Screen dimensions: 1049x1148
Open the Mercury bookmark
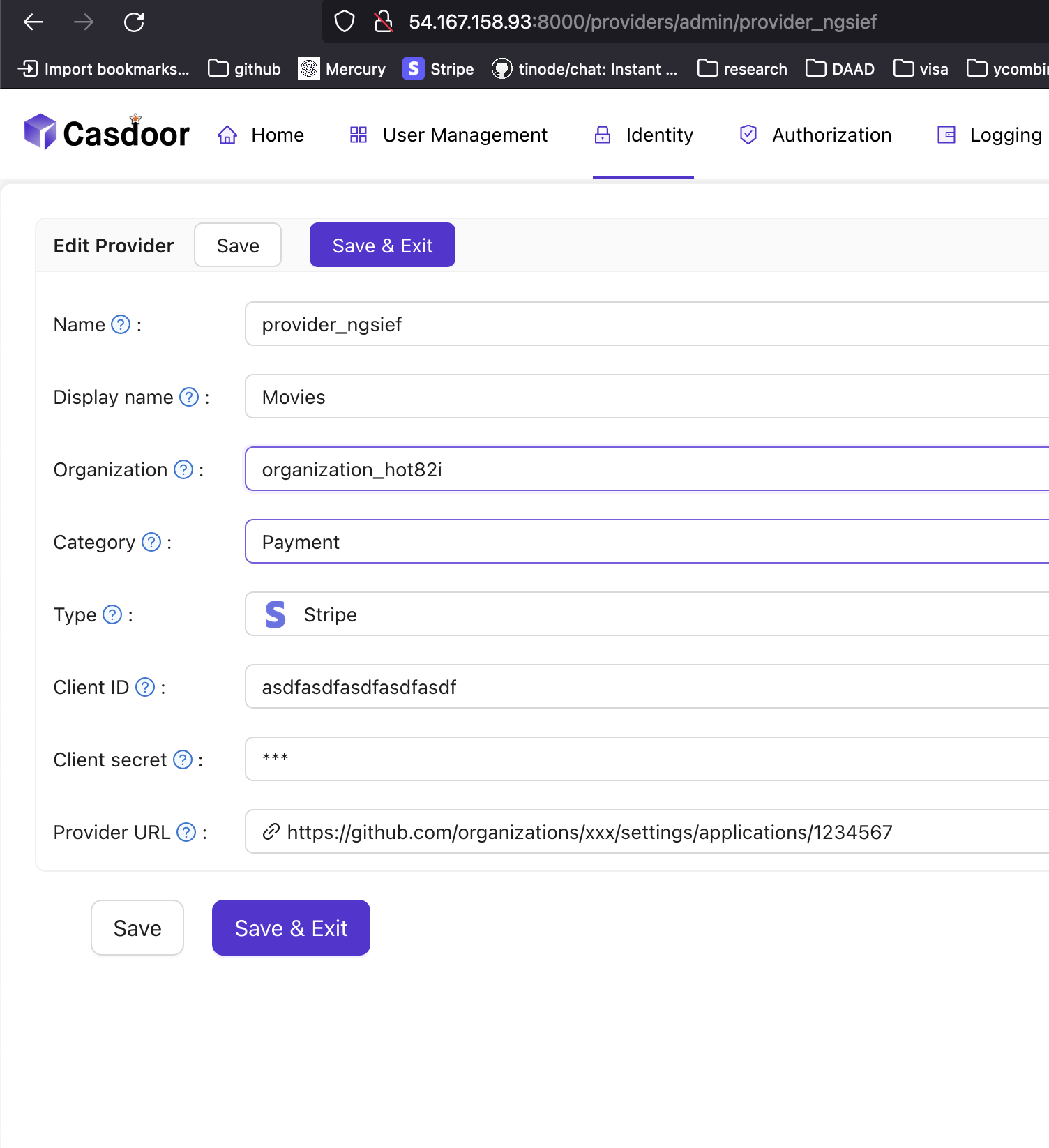[x=342, y=69]
